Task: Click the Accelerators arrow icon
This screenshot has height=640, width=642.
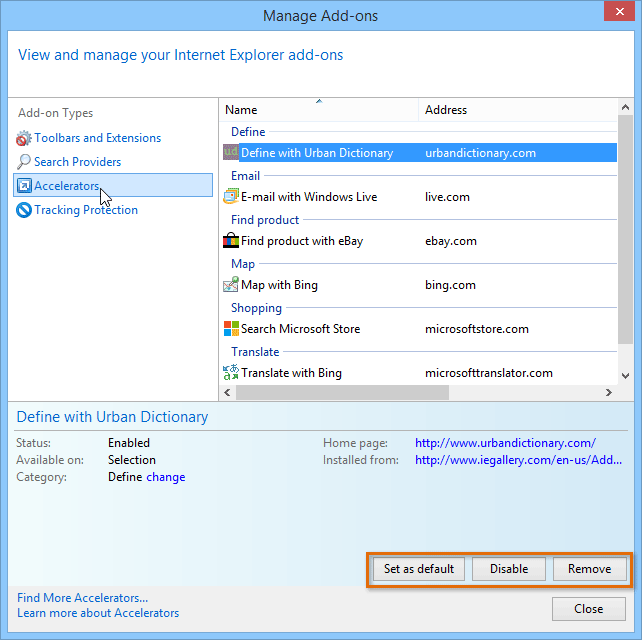Action: [x=24, y=185]
